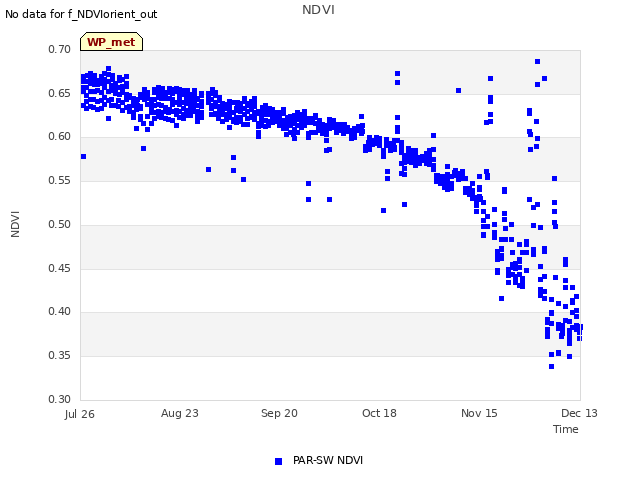Click the 0.65 y-axis tick label
Image resolution: width=640 pixels, height=480 pixels.
tap(60, 93)
